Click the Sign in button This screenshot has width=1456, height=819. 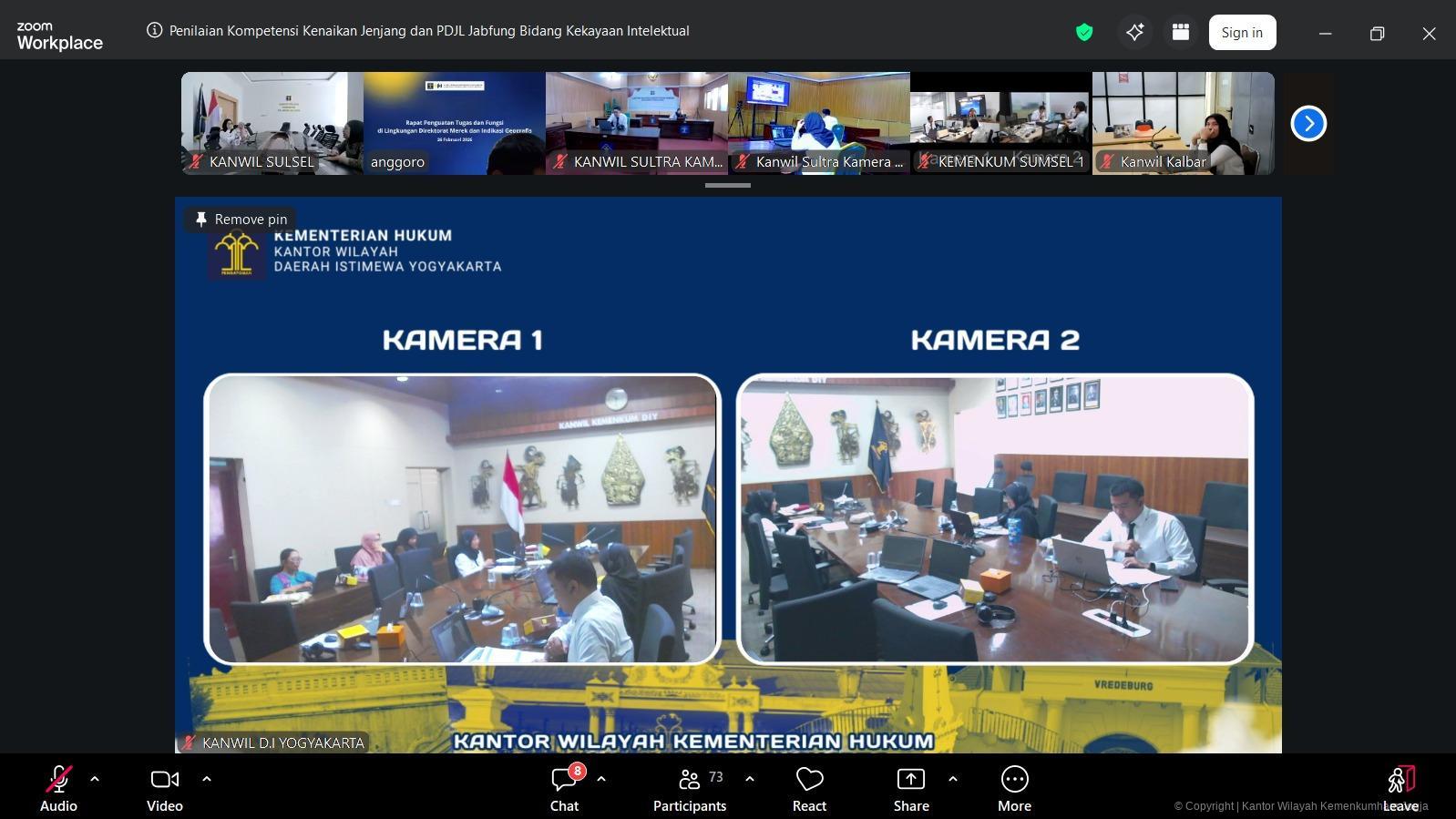point(1242,33)
